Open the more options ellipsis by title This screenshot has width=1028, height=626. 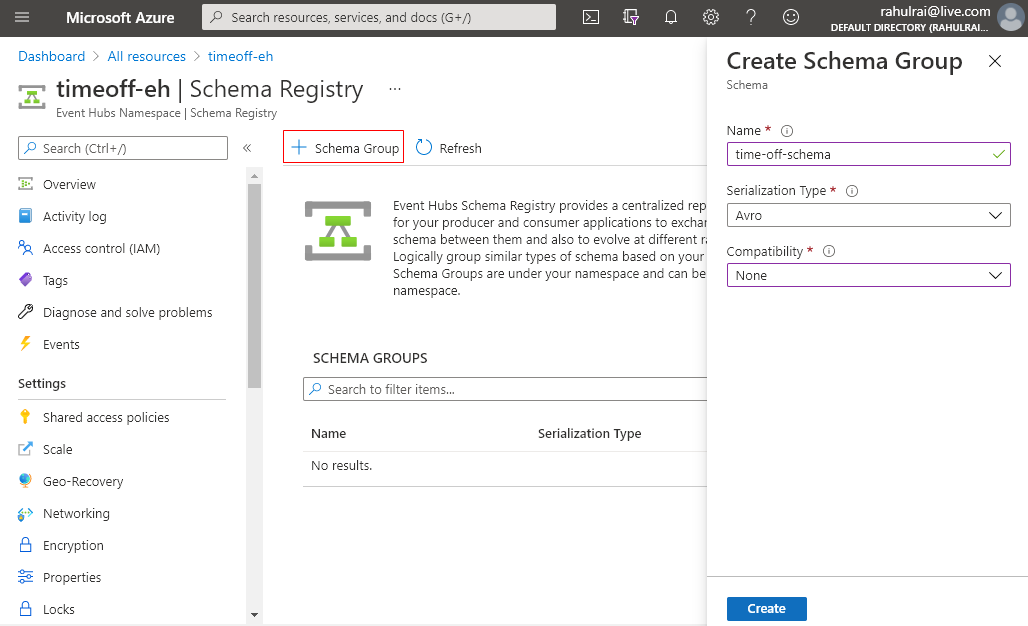point(395,89)
